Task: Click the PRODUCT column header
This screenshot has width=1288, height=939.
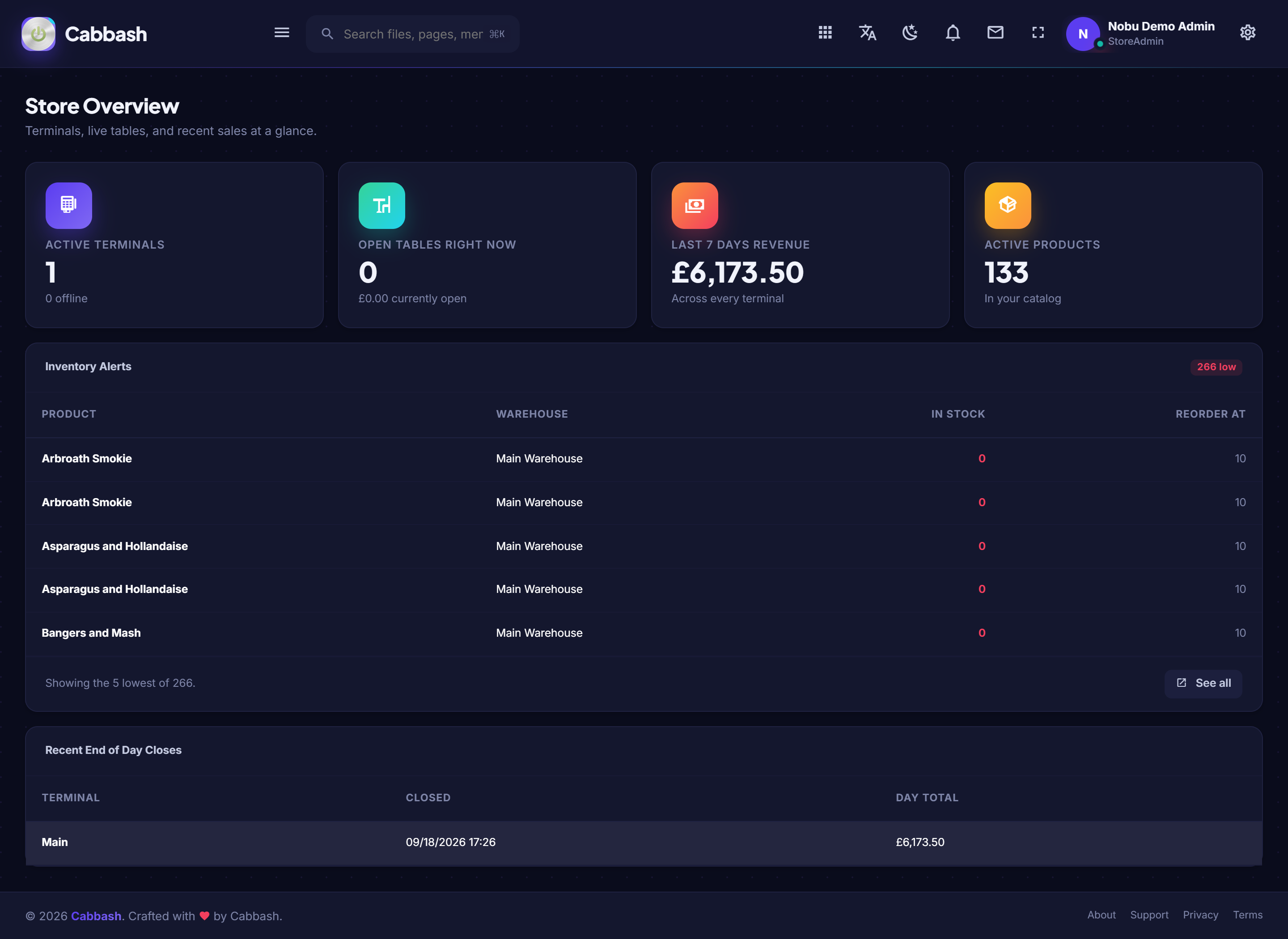Action: pos(69,415)
